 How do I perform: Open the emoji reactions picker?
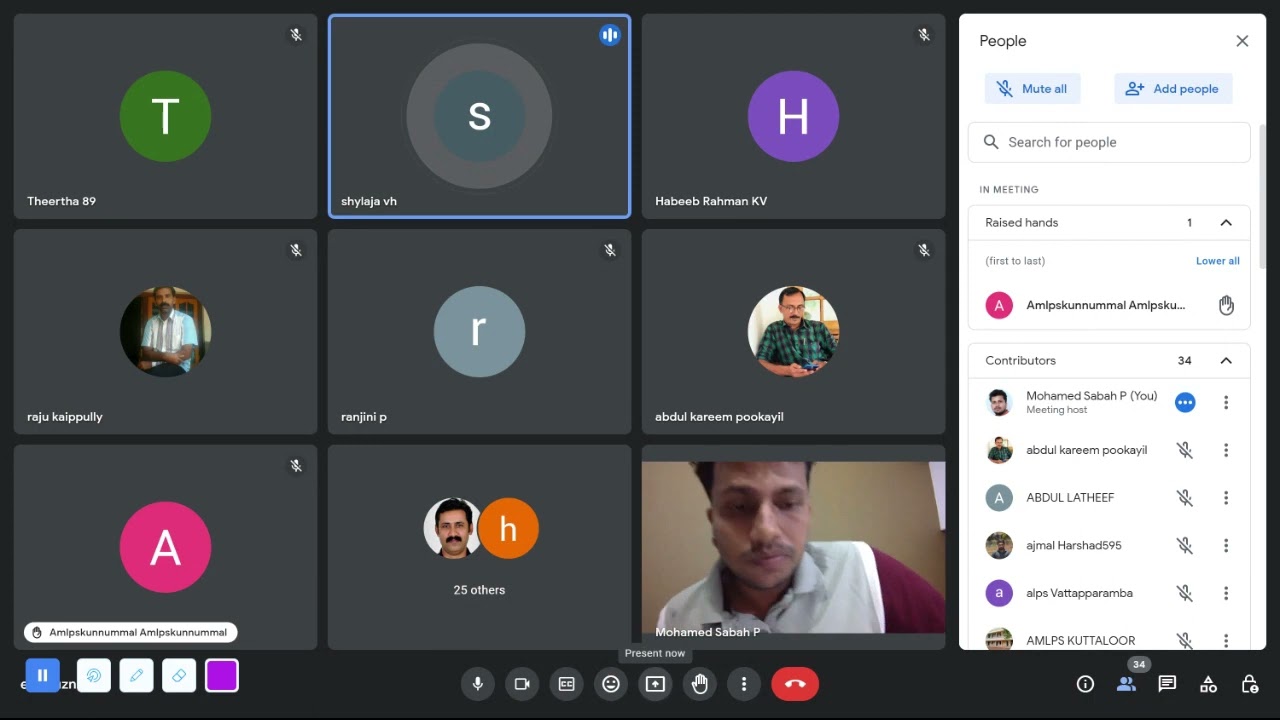click(611, 684)
